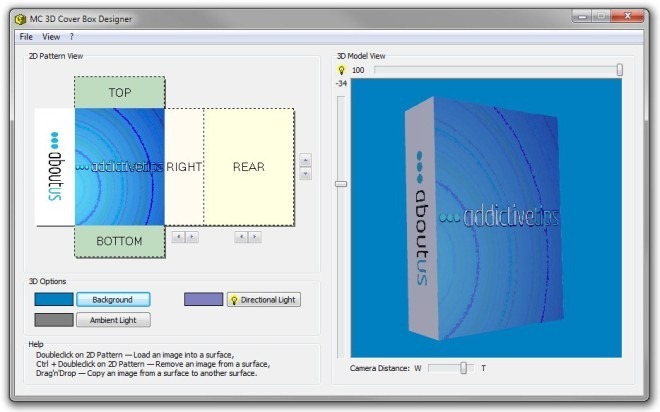
Task: Click the MC 3D Cover Box Designer title icon
Action: (x=20, y=19)
